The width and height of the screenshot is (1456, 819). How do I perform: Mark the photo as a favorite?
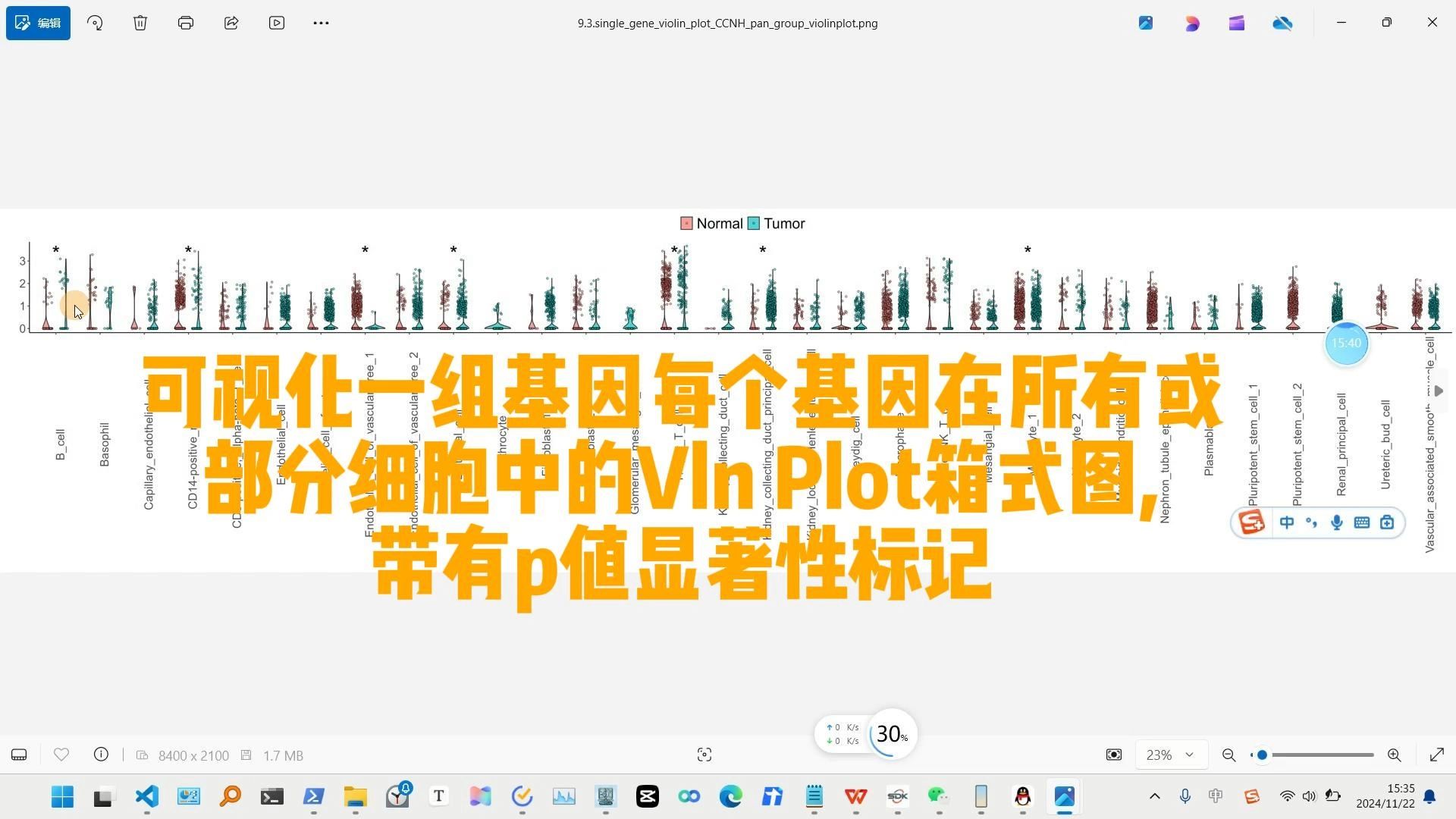(61, 755)
